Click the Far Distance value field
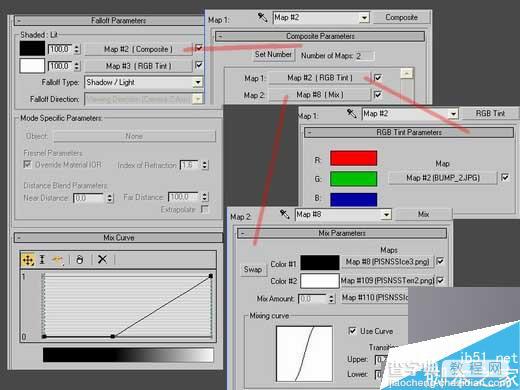 coord(184,197)
